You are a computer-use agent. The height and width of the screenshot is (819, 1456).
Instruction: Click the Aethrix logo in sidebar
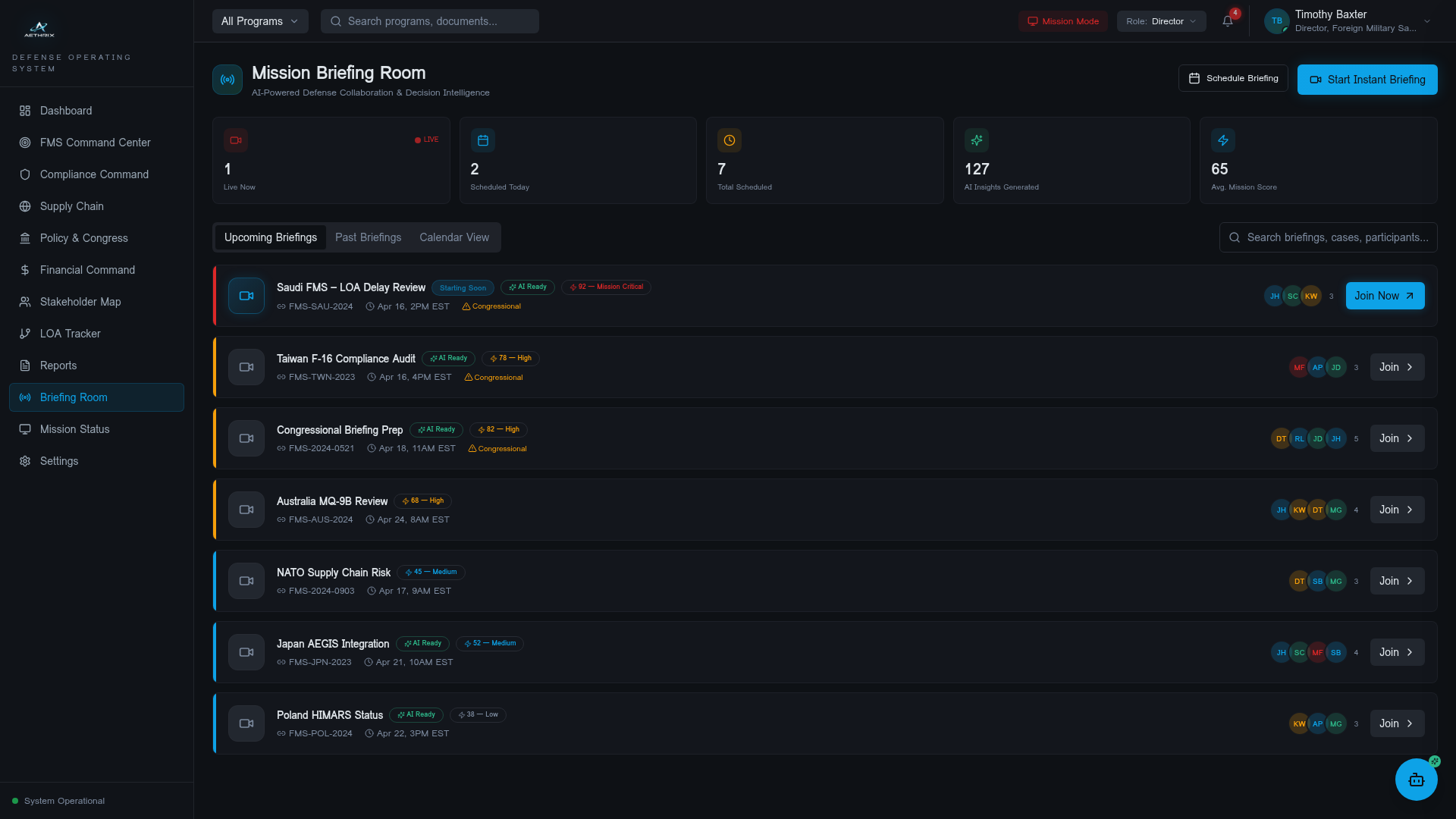pyautogui.click(x=39, y=30)
